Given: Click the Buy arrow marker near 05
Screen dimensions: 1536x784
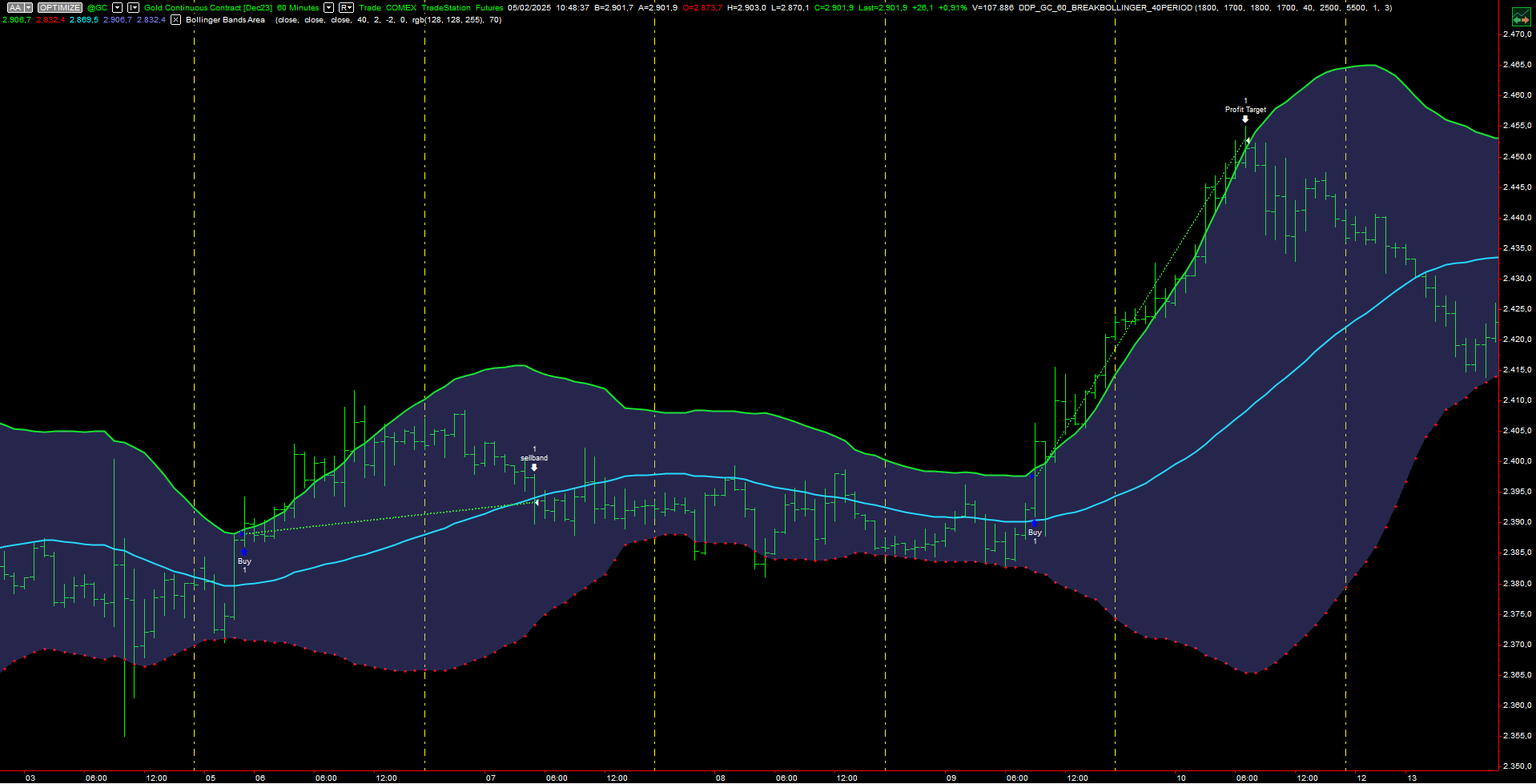Looking at the screenshot, I should (244, 551).
